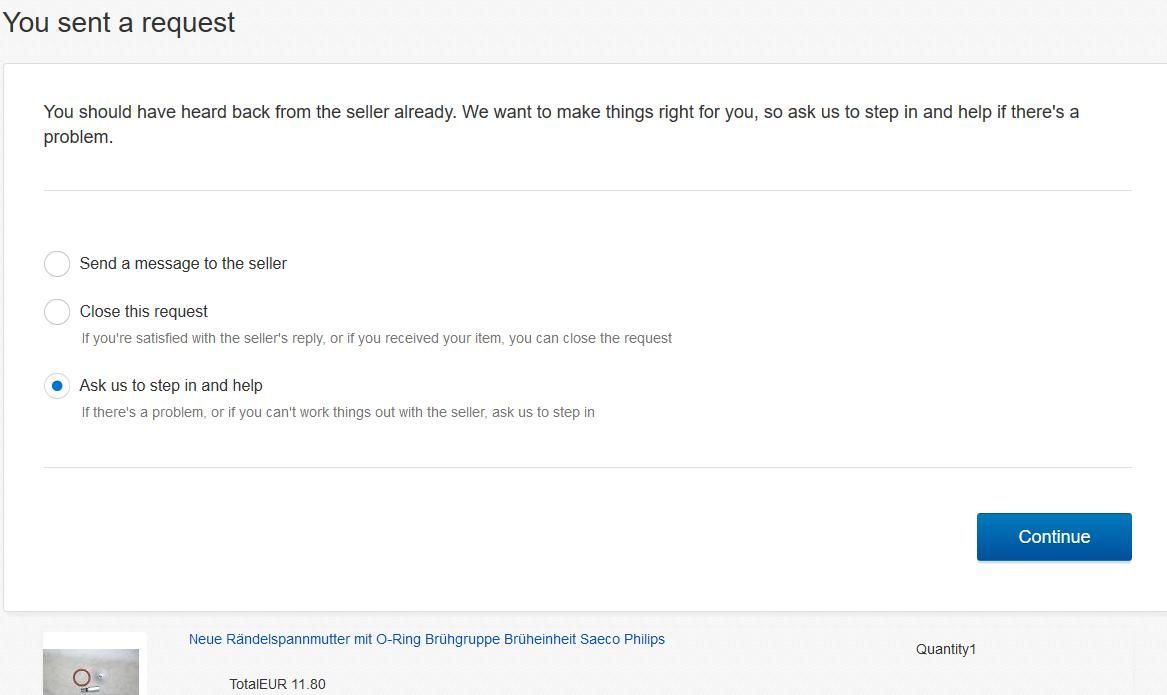Image resolution: width=1167 pixels, height=695 pixels.
Task: Click hint text 'if you can't work things out'
Action: click(338, 413)
